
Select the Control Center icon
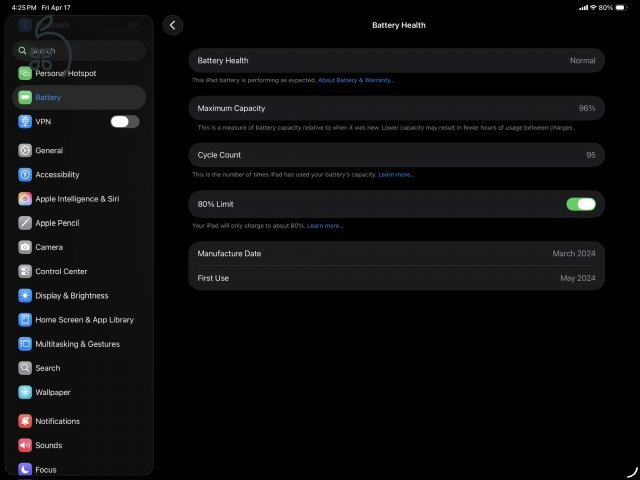[x=25, y=271]
